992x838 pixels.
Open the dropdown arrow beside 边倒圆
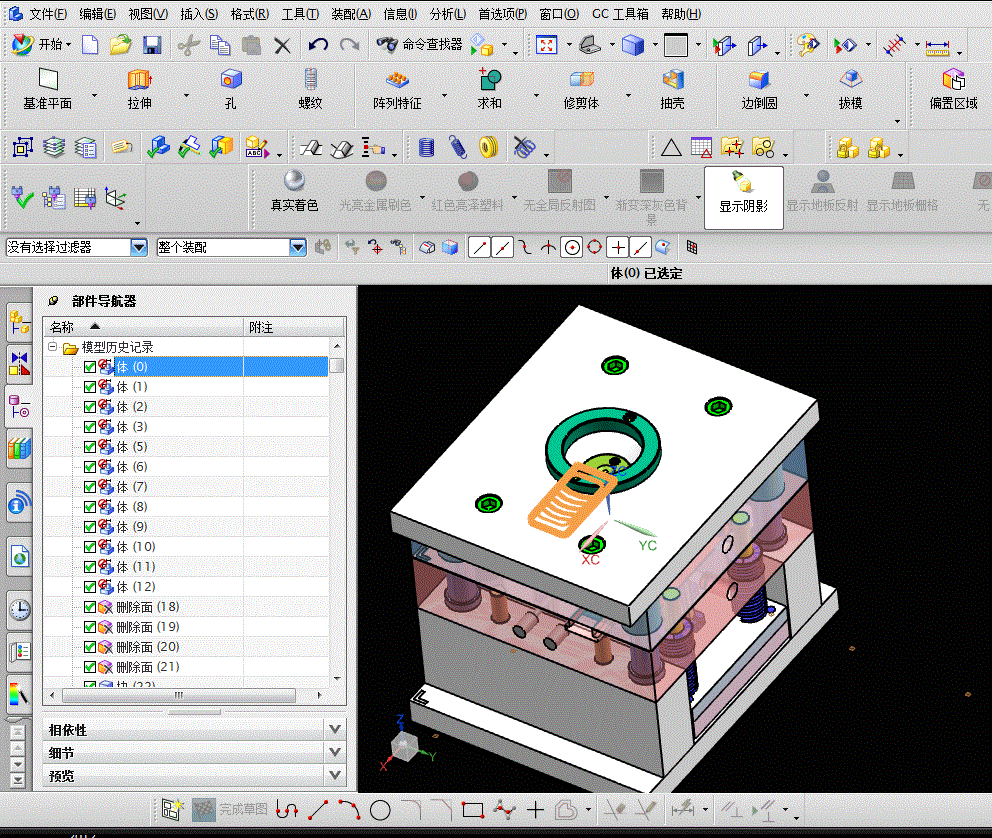click(806, 96)
